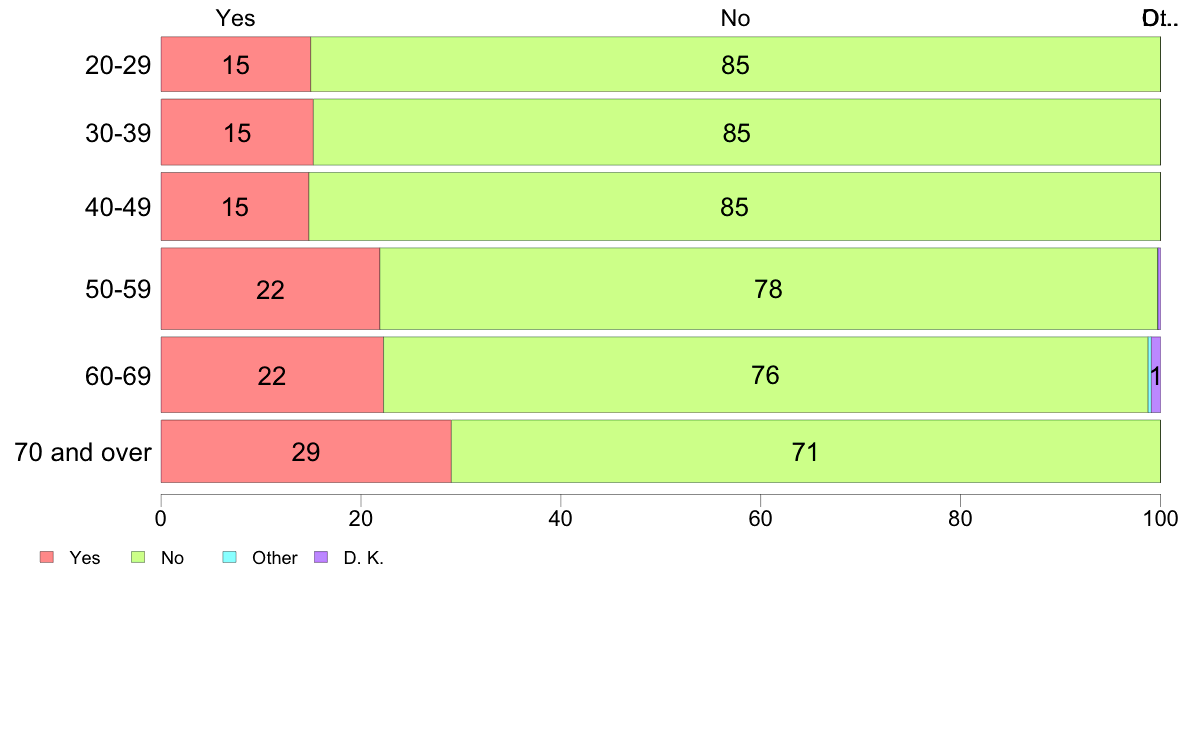Click the 20 tick on x-axis
The image size is (1188, 736).
point(361,518)
